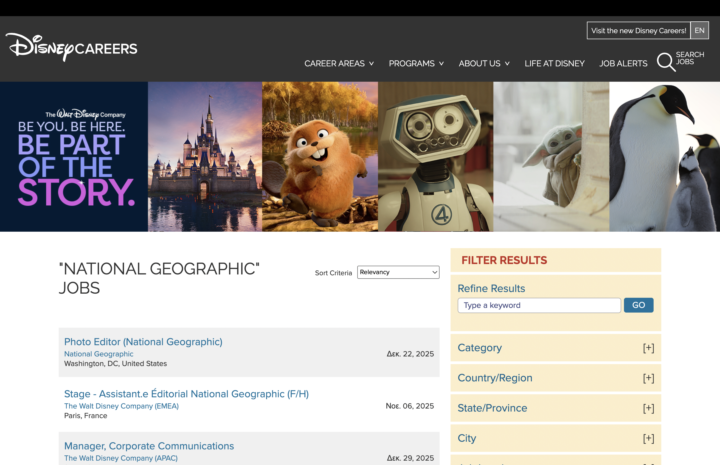This screenshot has height=465, width=720.
Task: Click the robot number 4 banner image
Action: coord(436,157)
